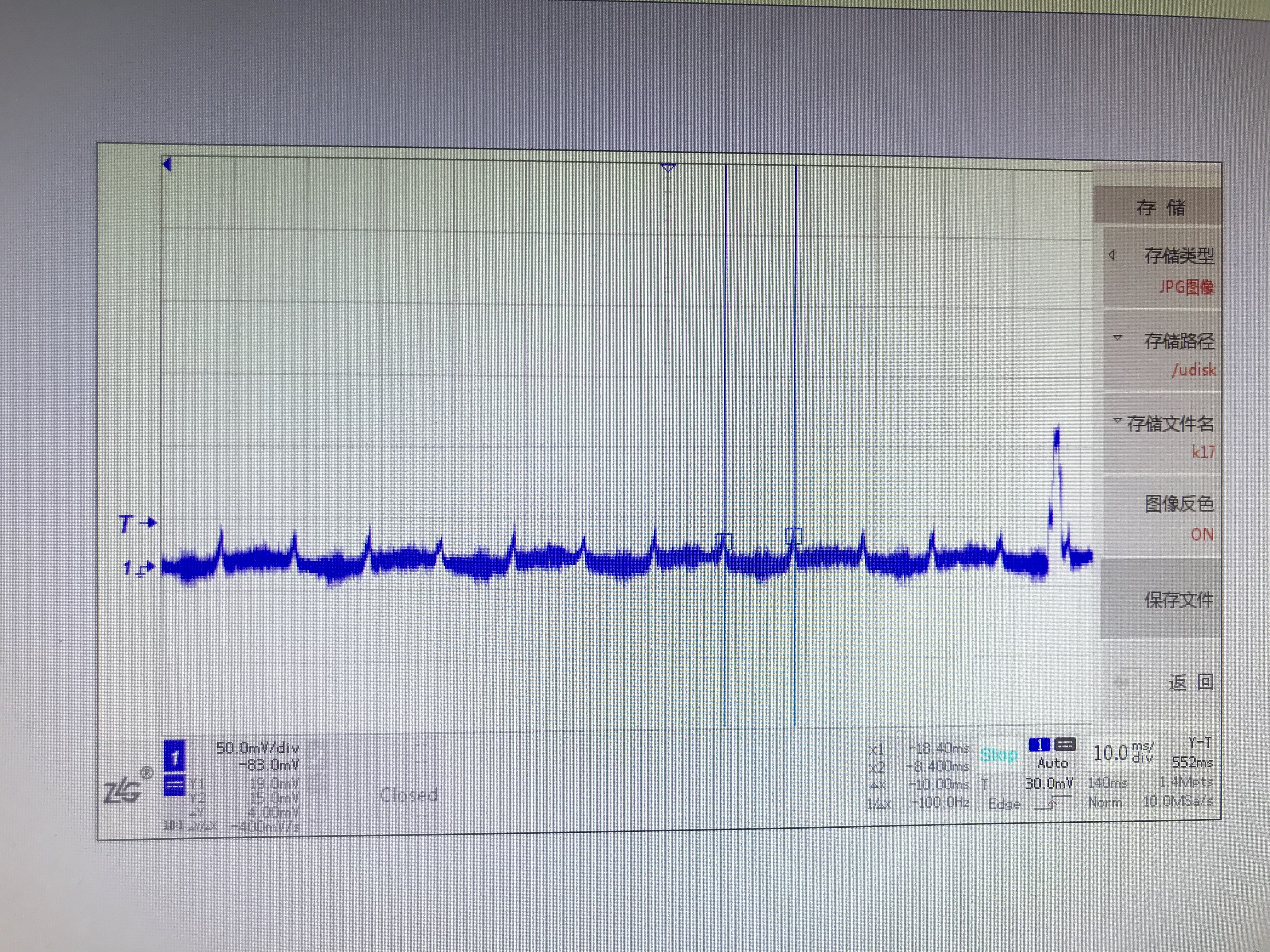Screen dimensions: 1270x952
Task: Toggle the Auto trigger mode label
Action: click(1052, 763)
